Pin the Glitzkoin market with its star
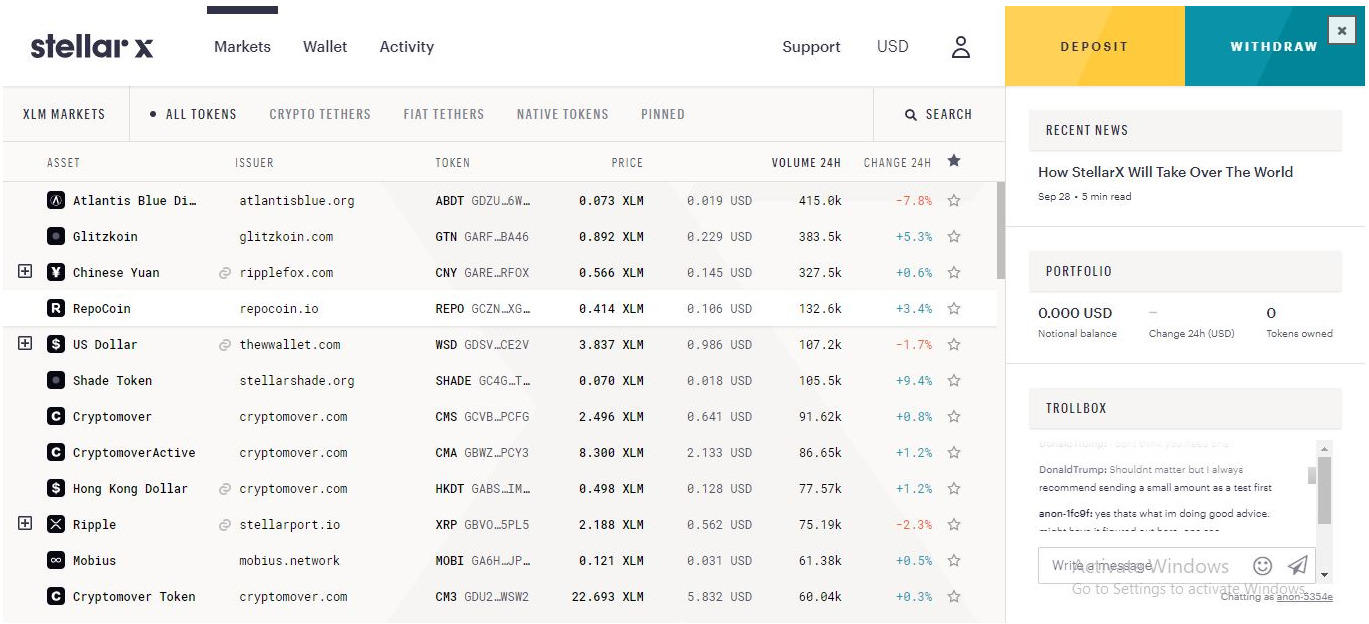Viewport: 1369px width, 624px height. [954, 236]
